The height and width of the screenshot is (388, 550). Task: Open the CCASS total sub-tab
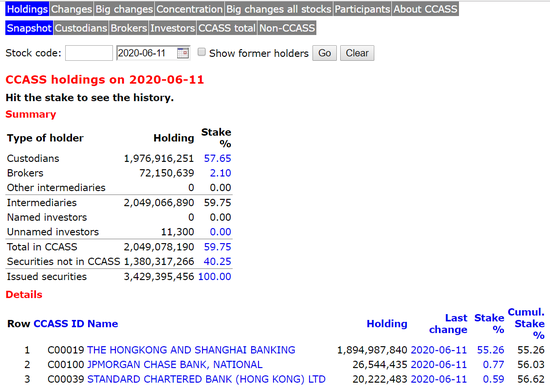point(227,28)
